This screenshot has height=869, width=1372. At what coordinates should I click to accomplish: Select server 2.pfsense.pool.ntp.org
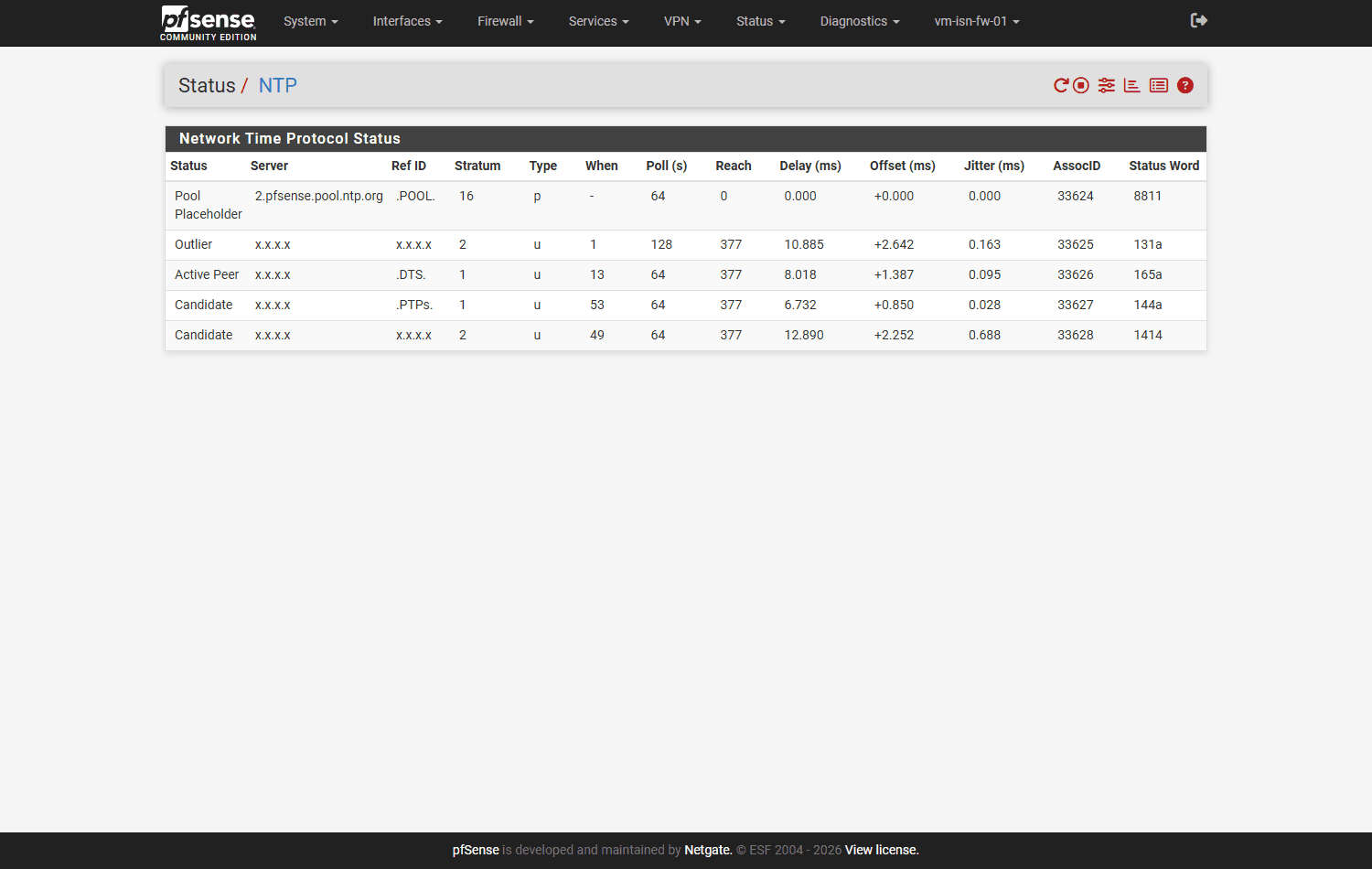point(319,196)
